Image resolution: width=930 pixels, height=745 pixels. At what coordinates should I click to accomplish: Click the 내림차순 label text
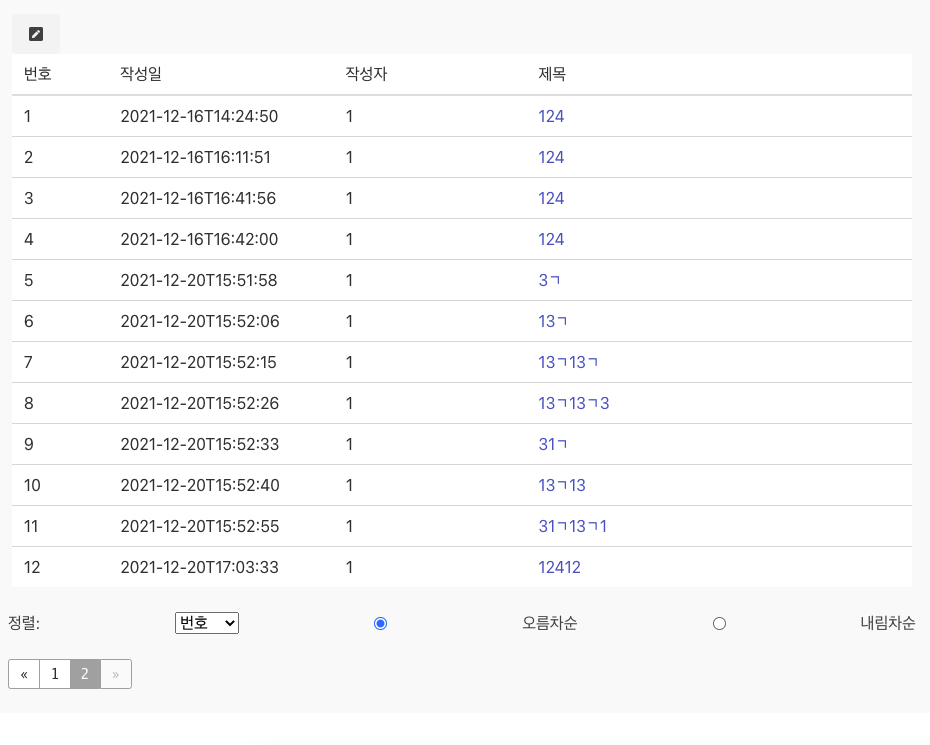pos(888,623)
